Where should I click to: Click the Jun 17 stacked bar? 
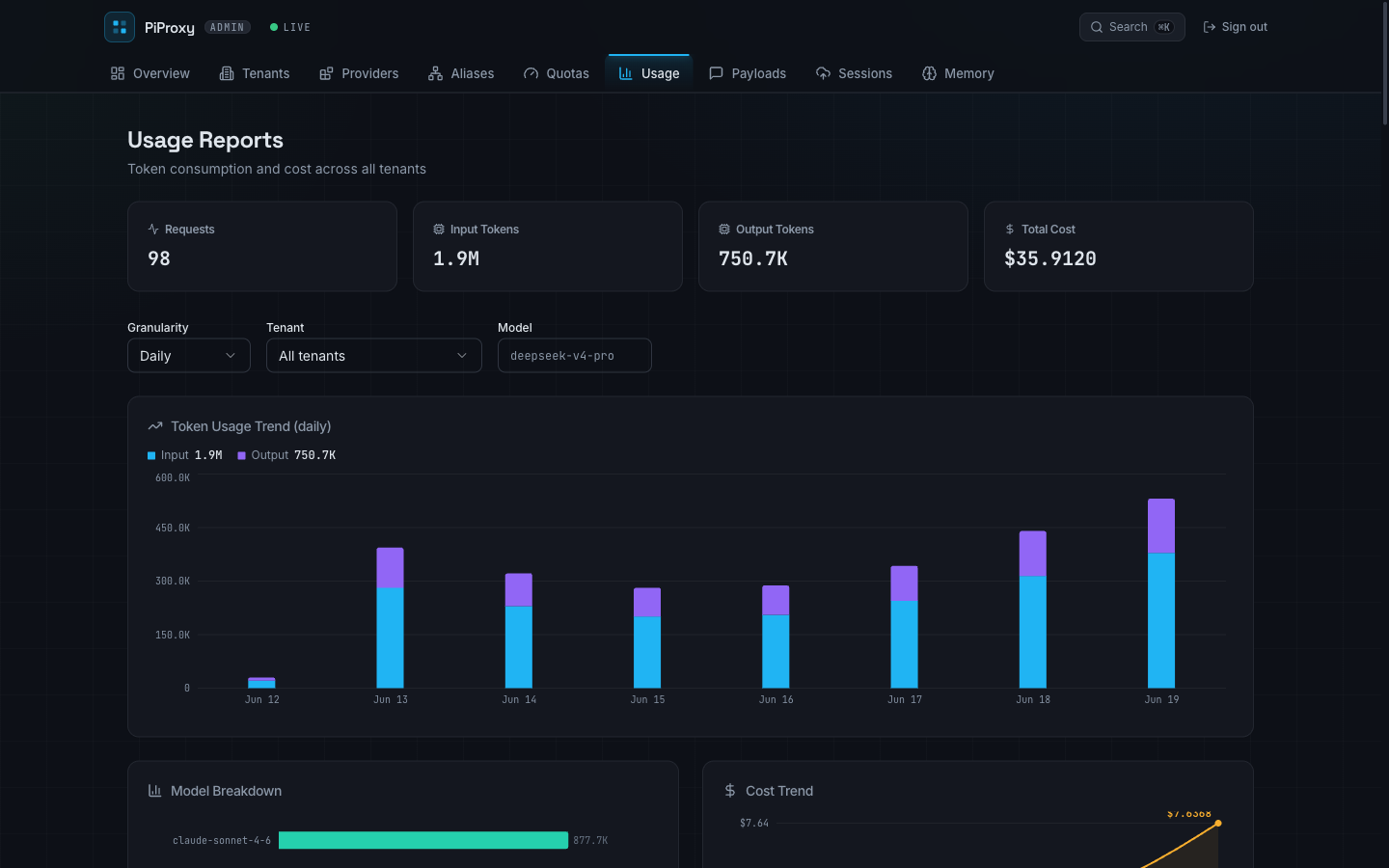tap(904, 627)
